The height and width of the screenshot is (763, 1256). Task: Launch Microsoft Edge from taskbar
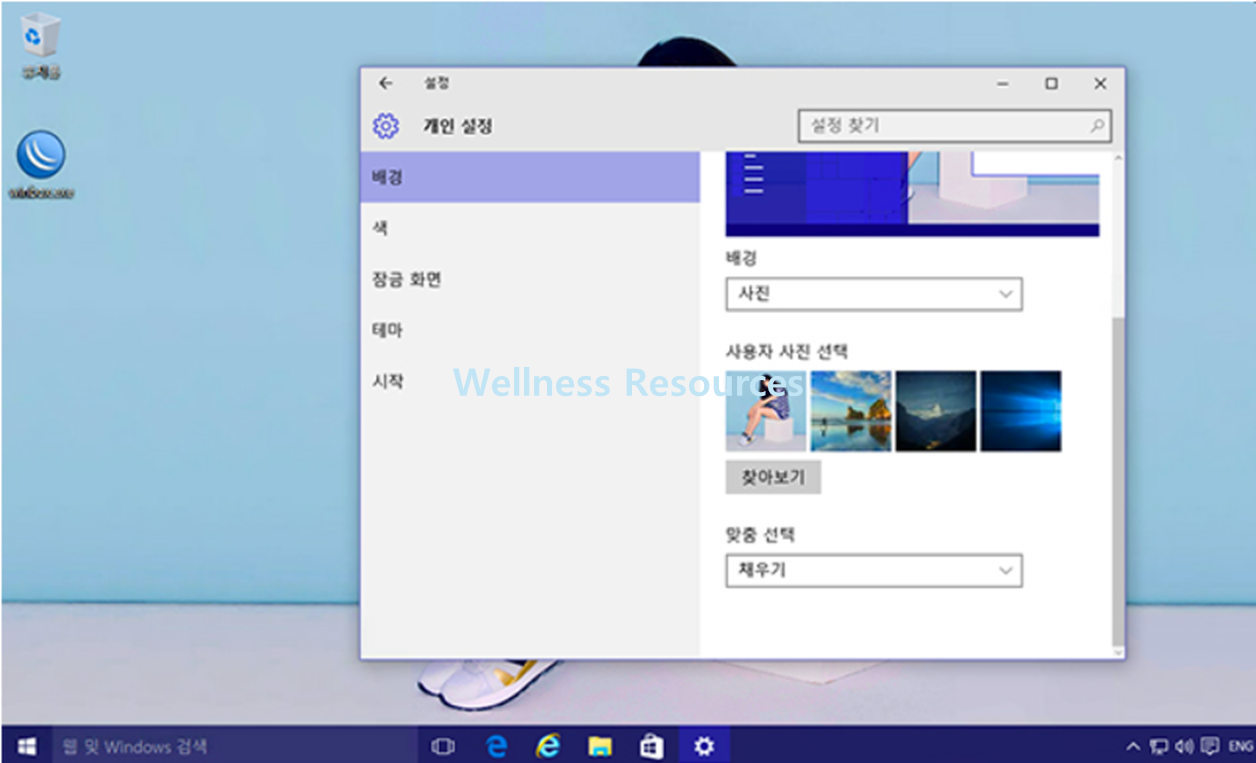coord(496,746)
